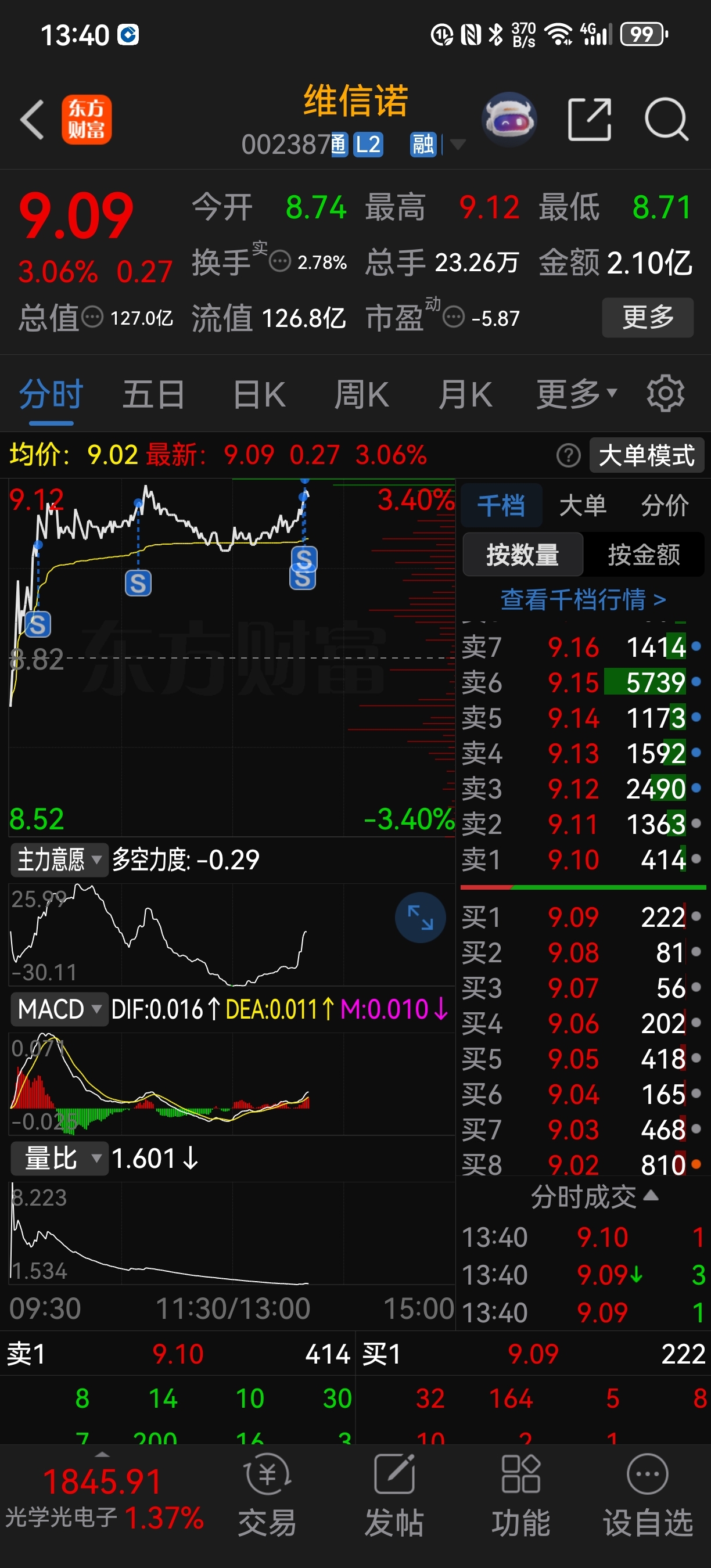Open the search magnifier icon
711x1568 pixels.
coord(667,119)
